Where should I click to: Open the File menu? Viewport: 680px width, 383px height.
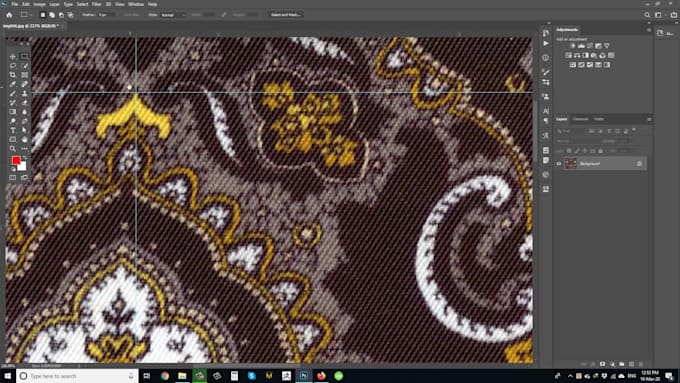click(15, 4)
